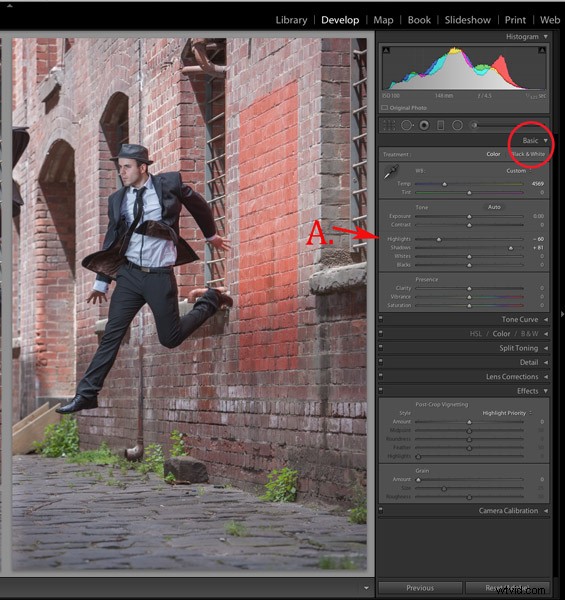Switch off the Tone Curve panel

(x=381, y=318)
